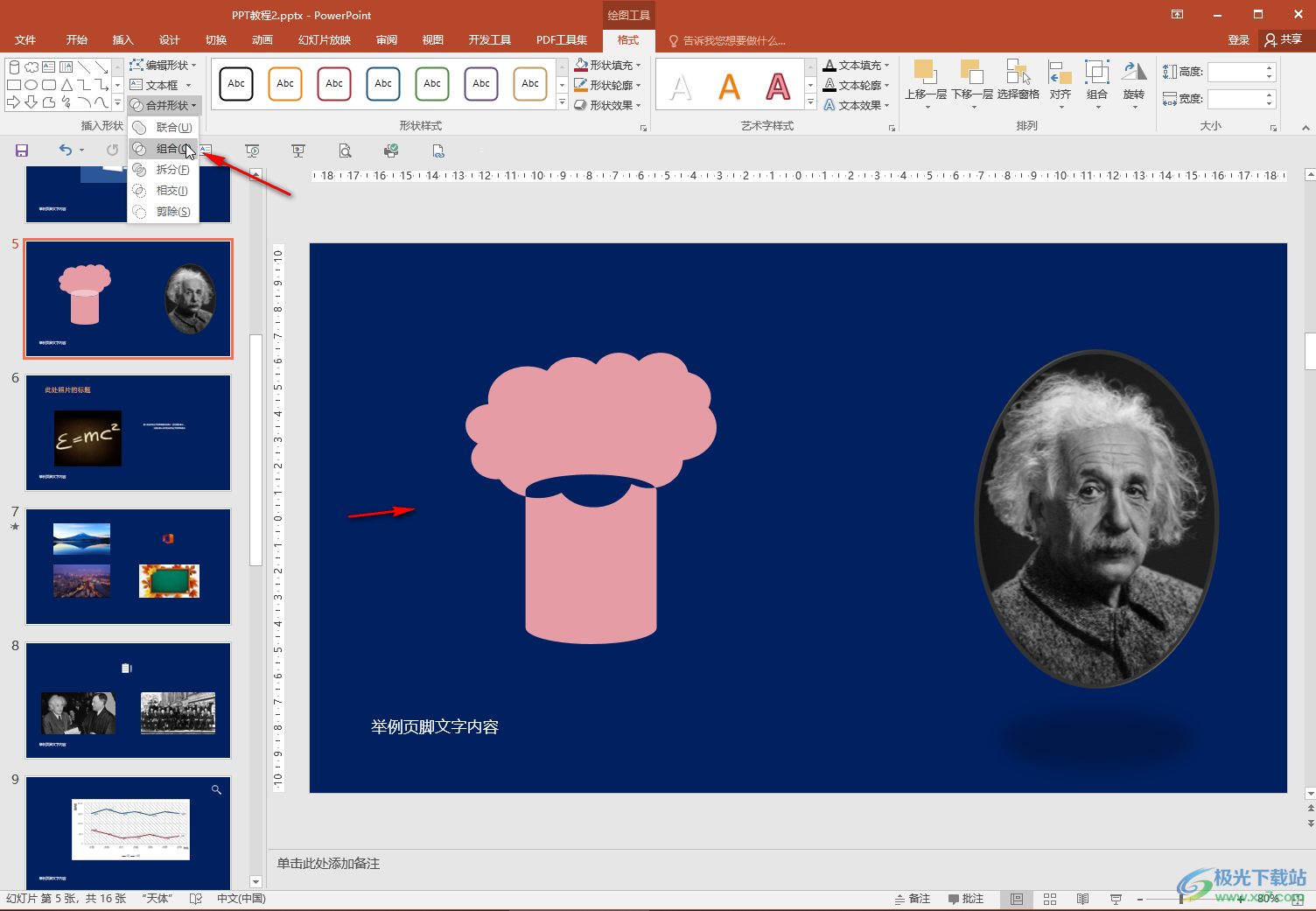The height and width of the screenshot is (911, 1316).
Task: Click the 上移一层 bring forward icon
Action: tap(925, 72)
